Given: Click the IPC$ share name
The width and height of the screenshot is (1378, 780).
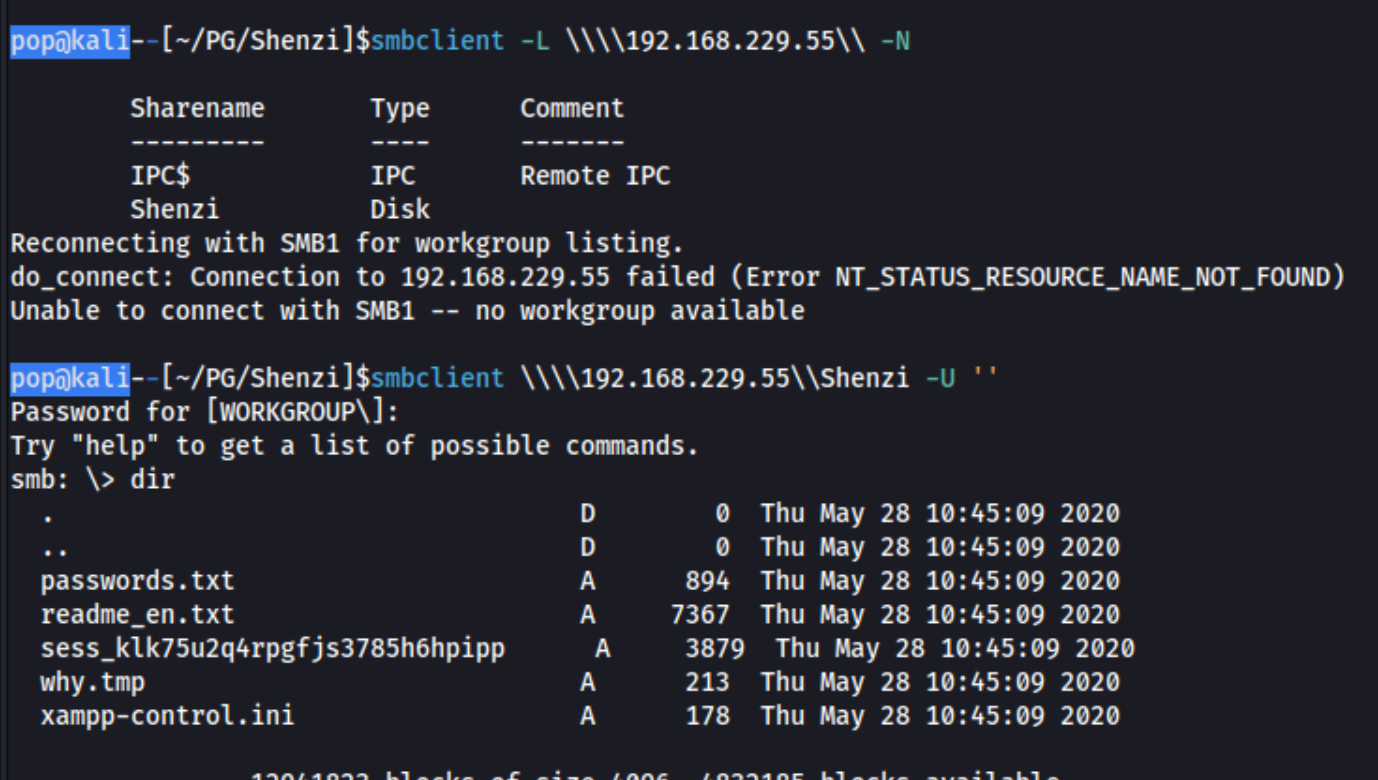Looking at the screenshot, I should click(160, 176).
